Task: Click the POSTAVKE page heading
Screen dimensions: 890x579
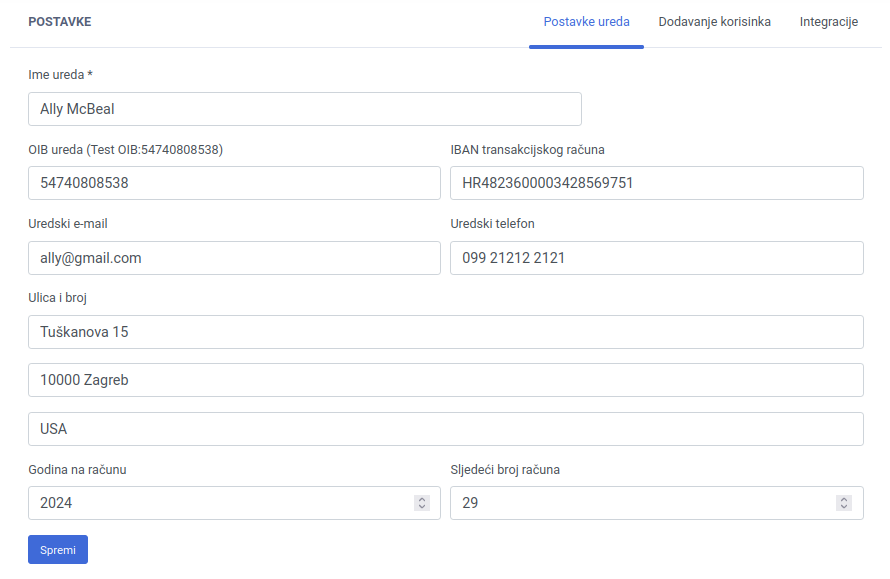Action: [60, 22]
